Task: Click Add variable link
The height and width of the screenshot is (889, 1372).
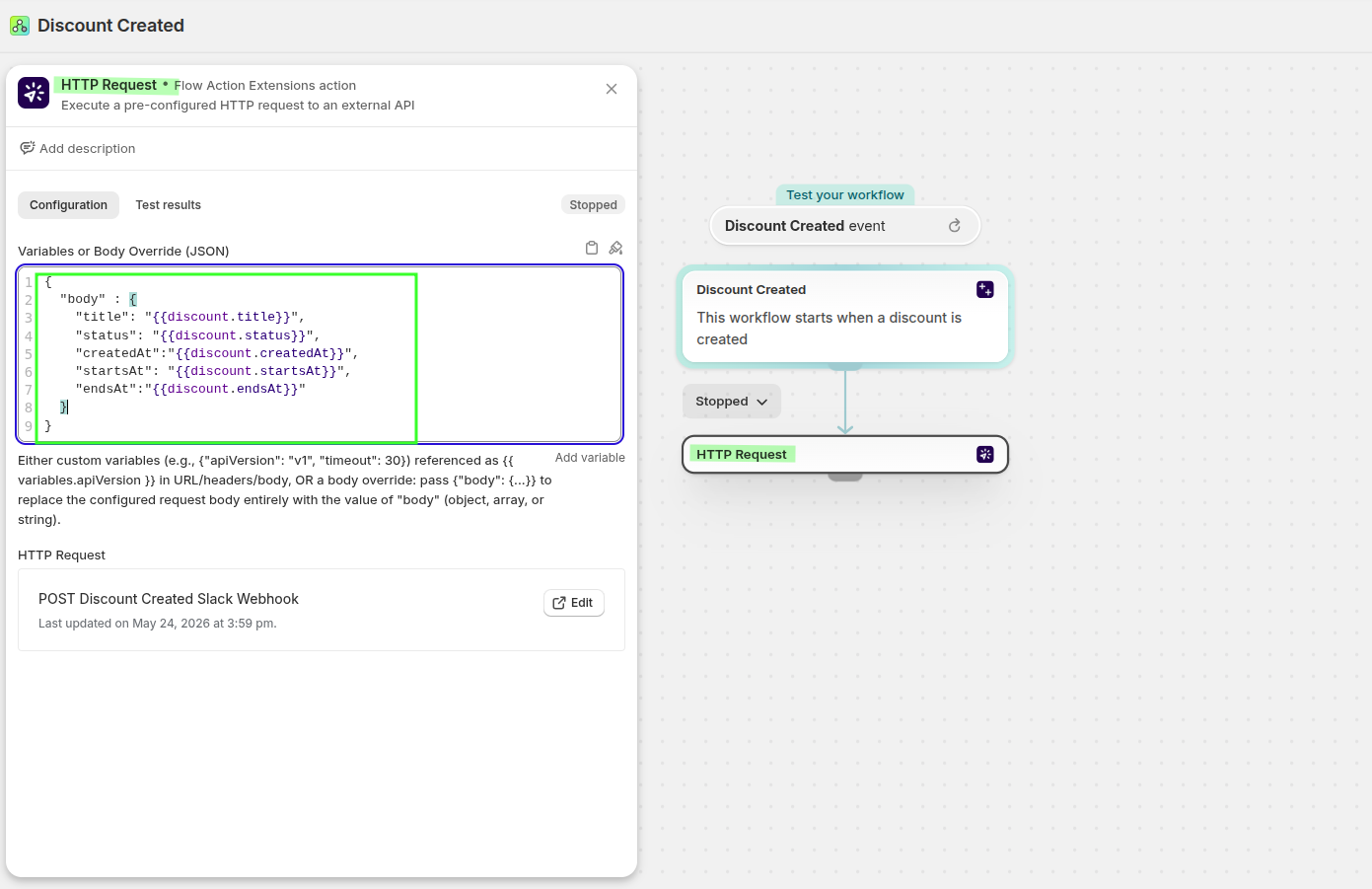Action: 590,458
